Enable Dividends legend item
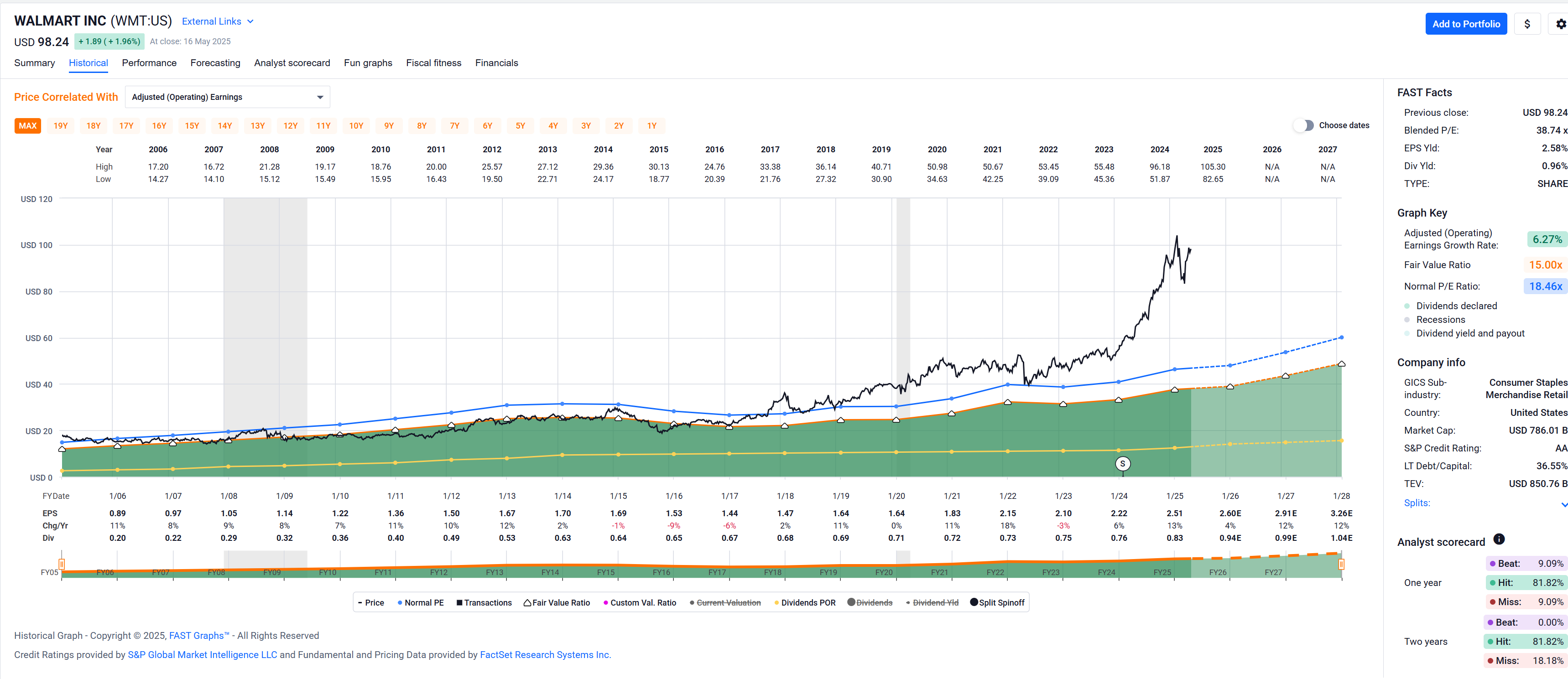The width and height of the screenshot is (1568, 679). click(870, 603)
